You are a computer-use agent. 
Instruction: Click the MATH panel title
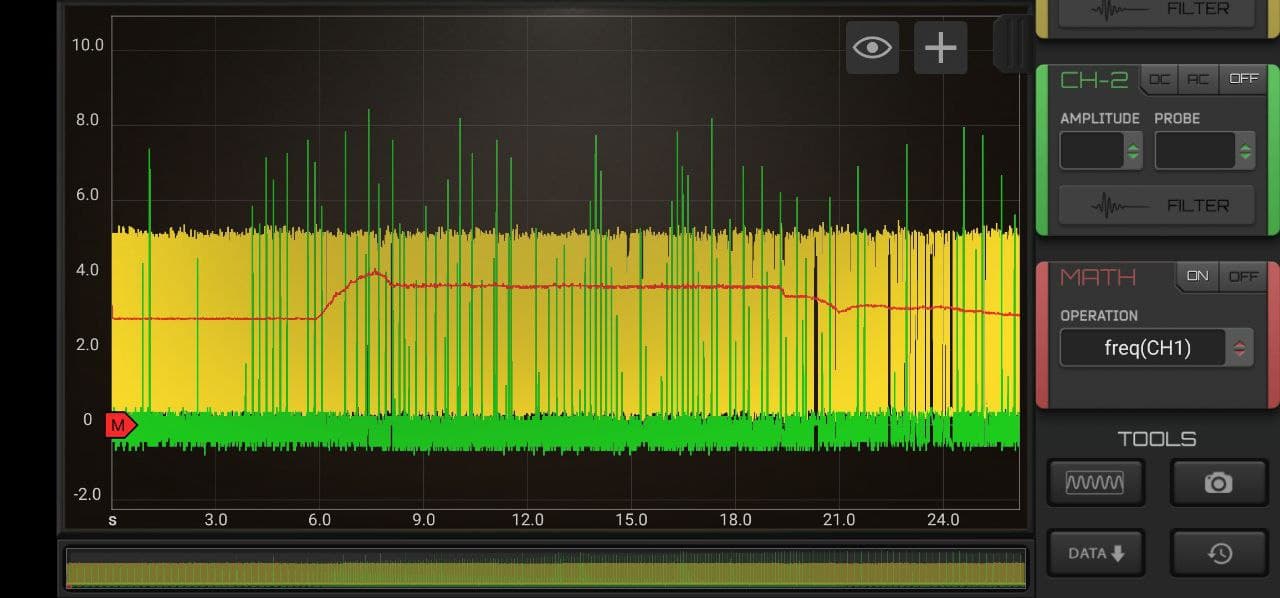1098,277
